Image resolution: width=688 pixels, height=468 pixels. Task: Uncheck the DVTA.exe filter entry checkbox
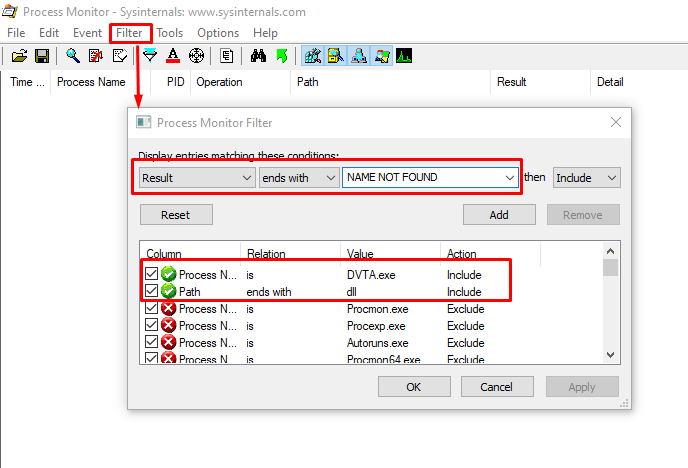[x=152, y=275]
